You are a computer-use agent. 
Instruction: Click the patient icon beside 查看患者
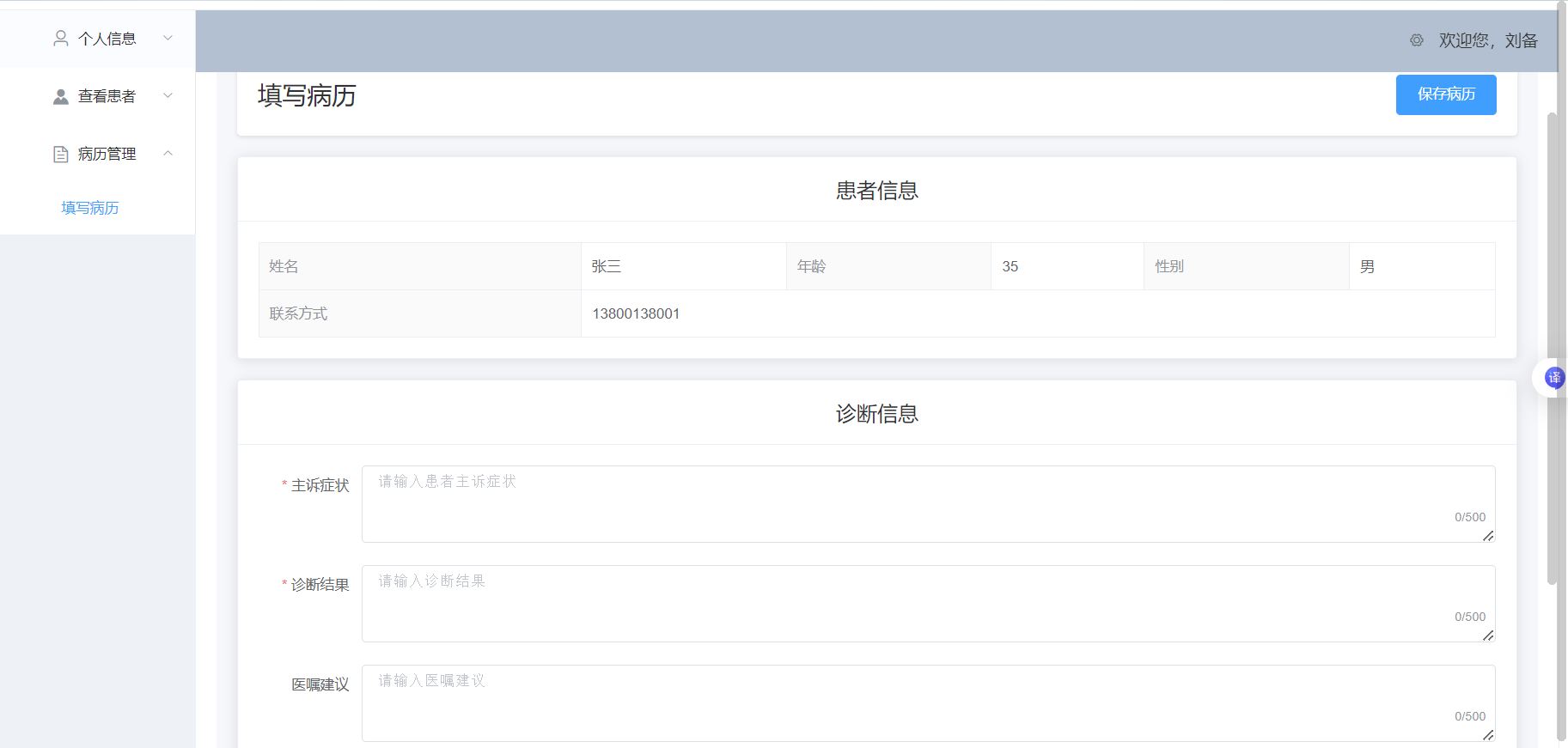[x=61, y=96]
